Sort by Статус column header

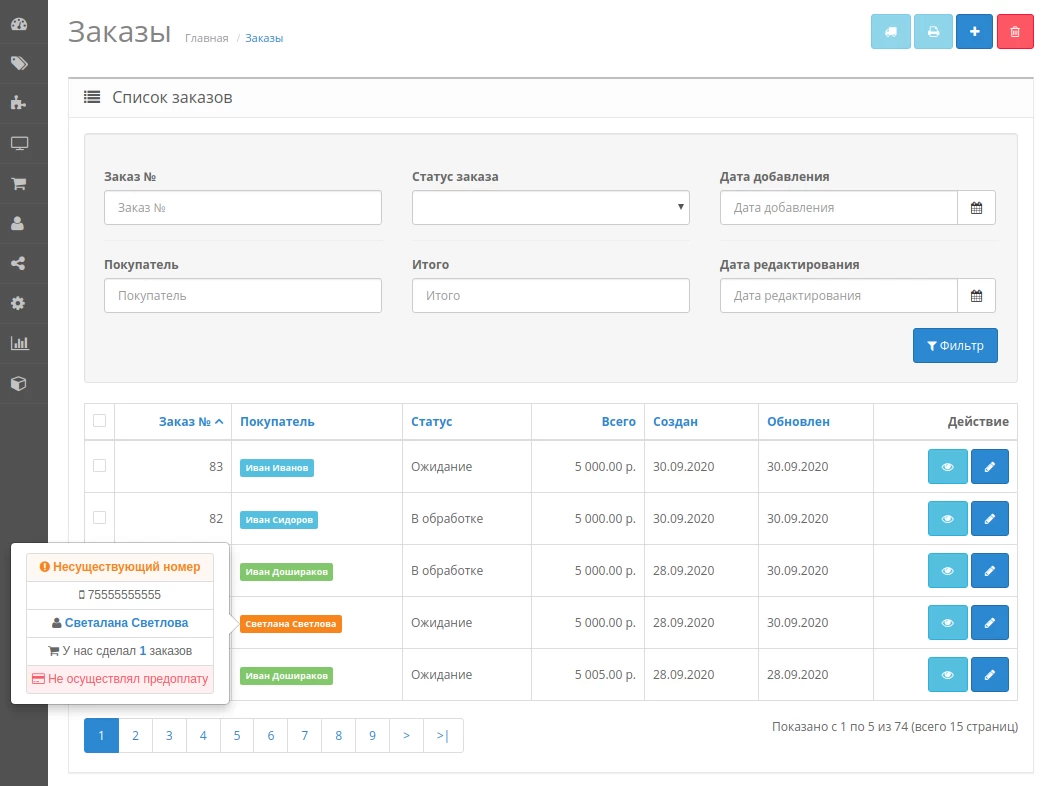[431, 421]
